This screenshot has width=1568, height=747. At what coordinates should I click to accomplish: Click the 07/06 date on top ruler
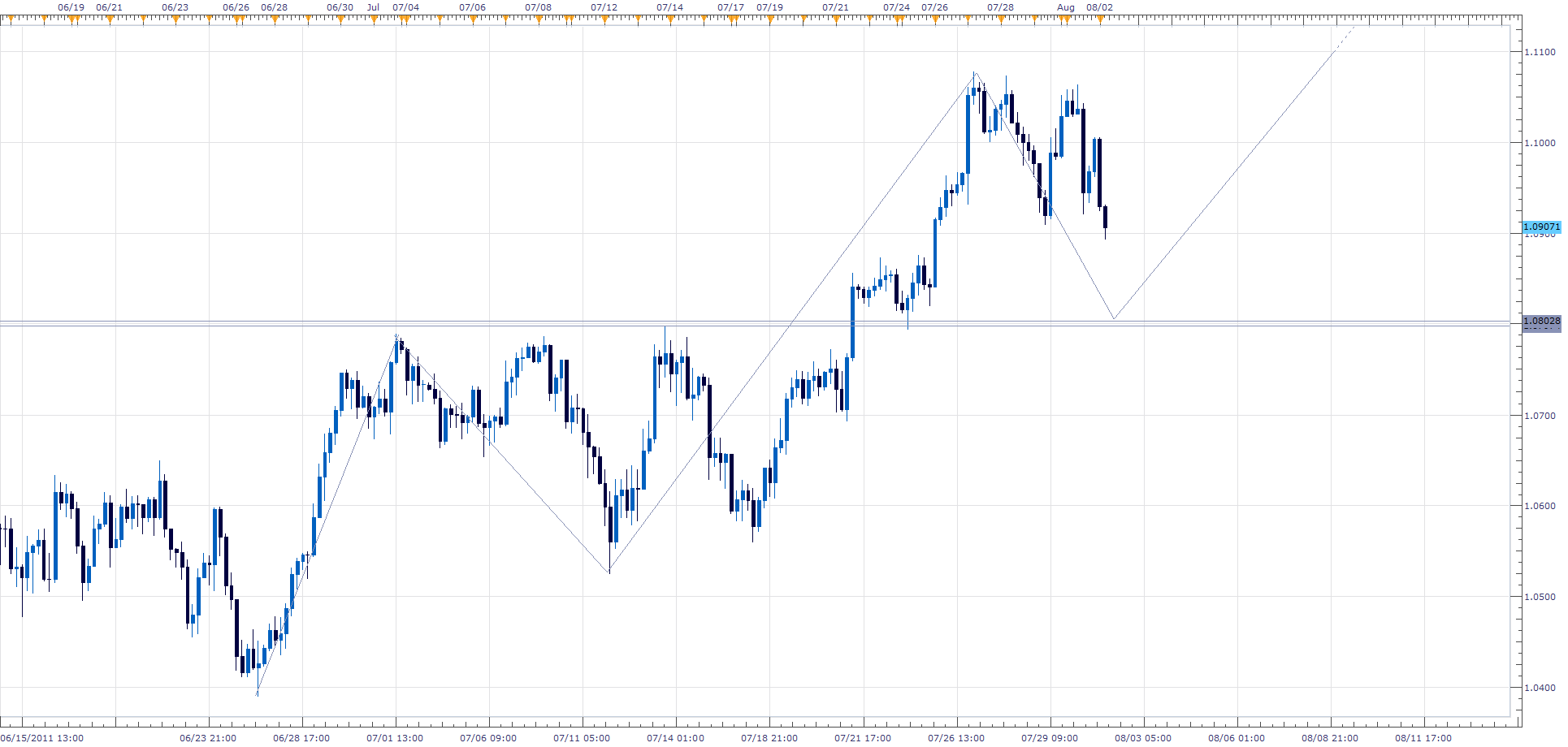click(472, 7)
